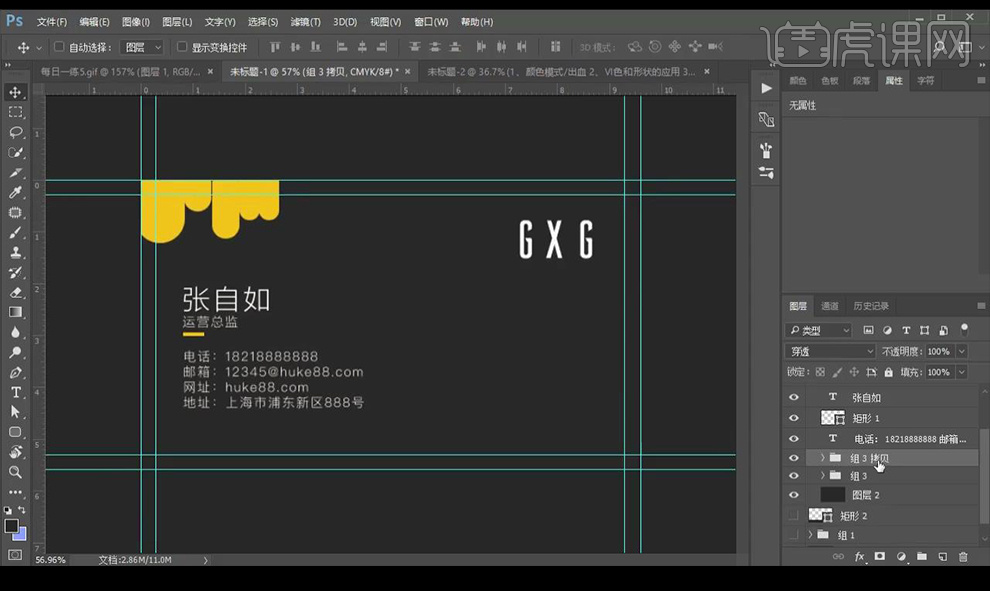Switch to 未标题-2 document tab

[x=561, y=71]
